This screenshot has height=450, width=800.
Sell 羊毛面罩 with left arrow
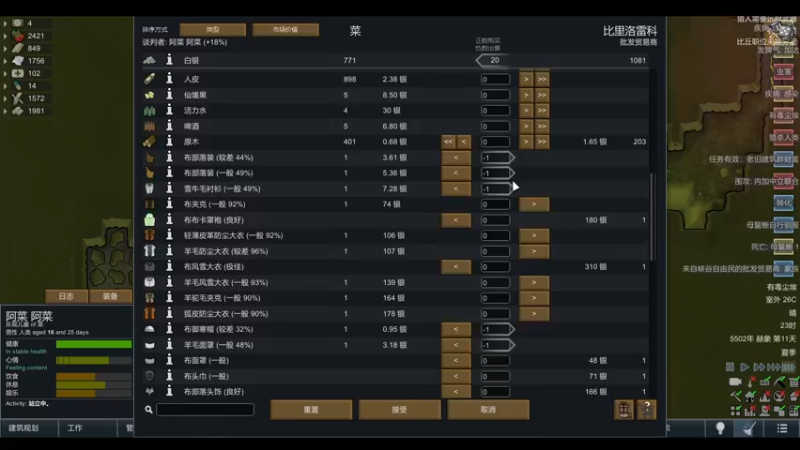pyautogui.click(x=456, y=345)
